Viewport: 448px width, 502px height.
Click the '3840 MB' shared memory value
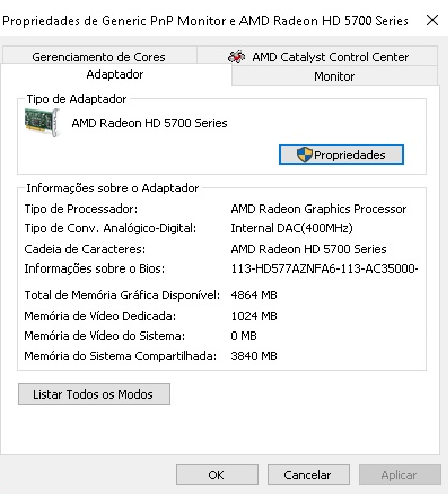click(x=254, y=356)
